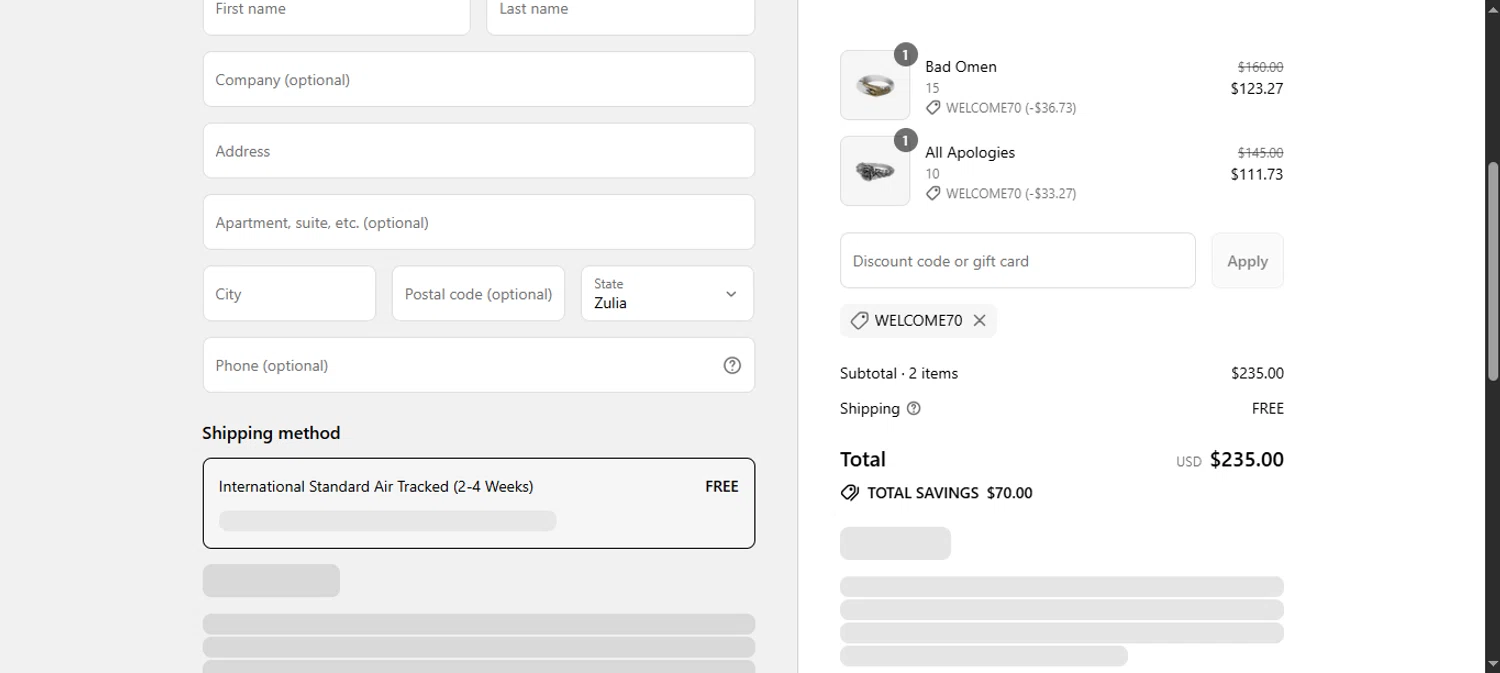1500x673 pixels.
Task: Click the All Apologies product name
Action: click(970, 153)
